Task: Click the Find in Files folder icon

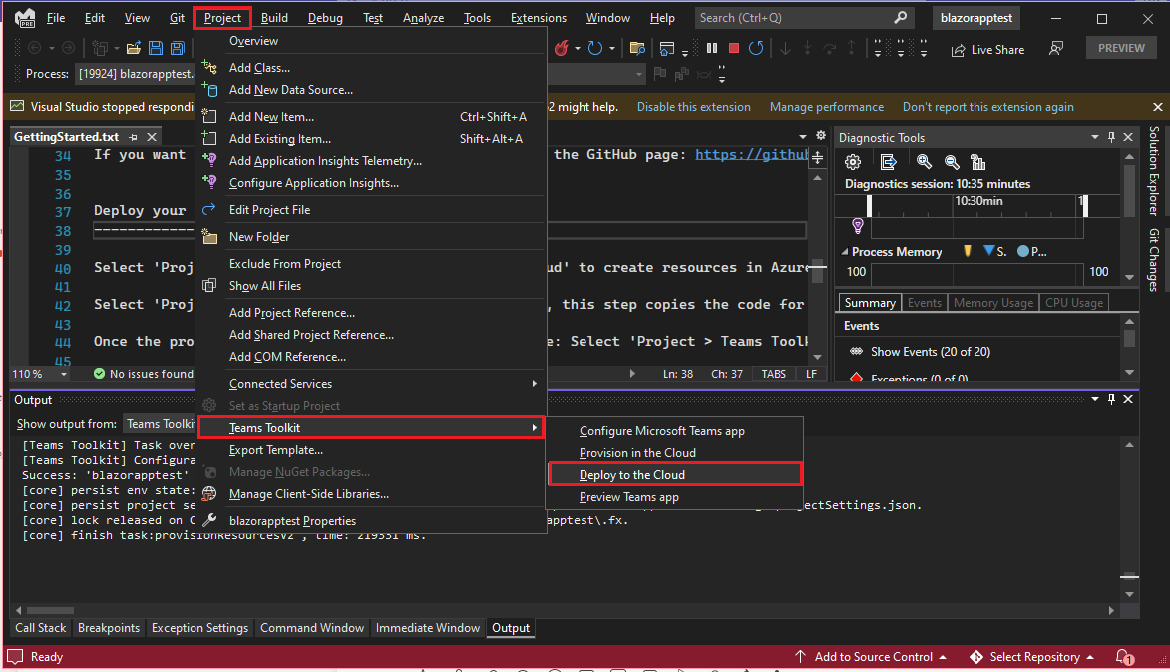Action: pyautogui.click(x=637, y=48)
